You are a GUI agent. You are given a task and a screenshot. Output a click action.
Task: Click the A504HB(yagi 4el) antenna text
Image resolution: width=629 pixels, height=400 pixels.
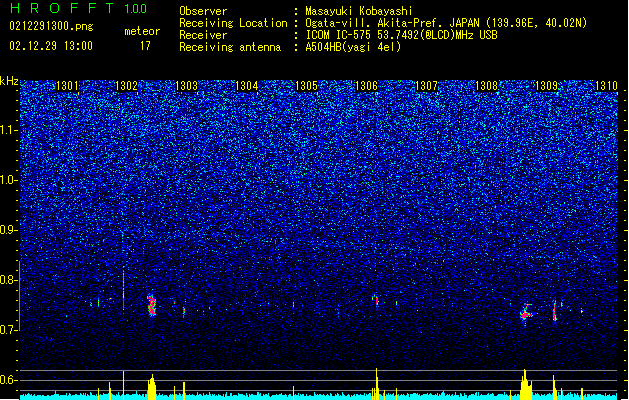[x=353, y=47]
